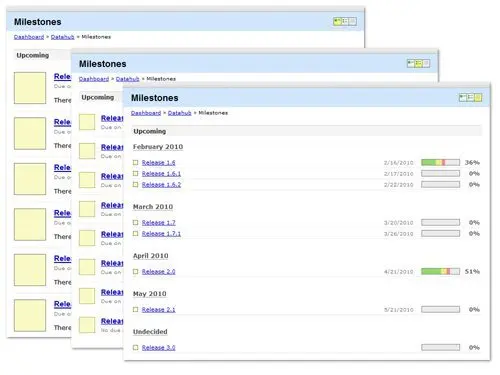
Task: Click the empty Release 2.1 progress bar
Action: (440, 310)
